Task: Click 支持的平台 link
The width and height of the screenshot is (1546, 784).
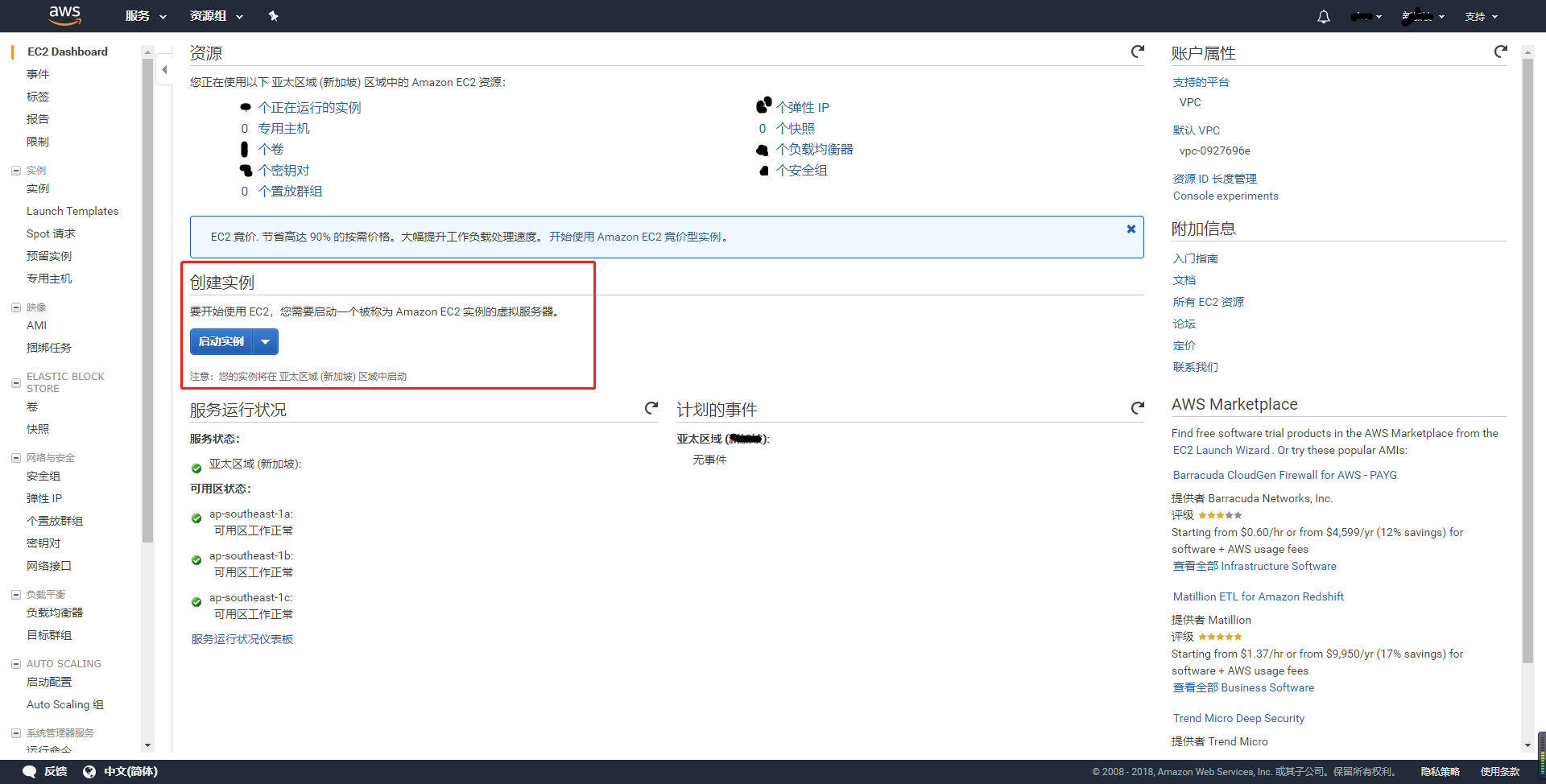Action: point(1201,82)
